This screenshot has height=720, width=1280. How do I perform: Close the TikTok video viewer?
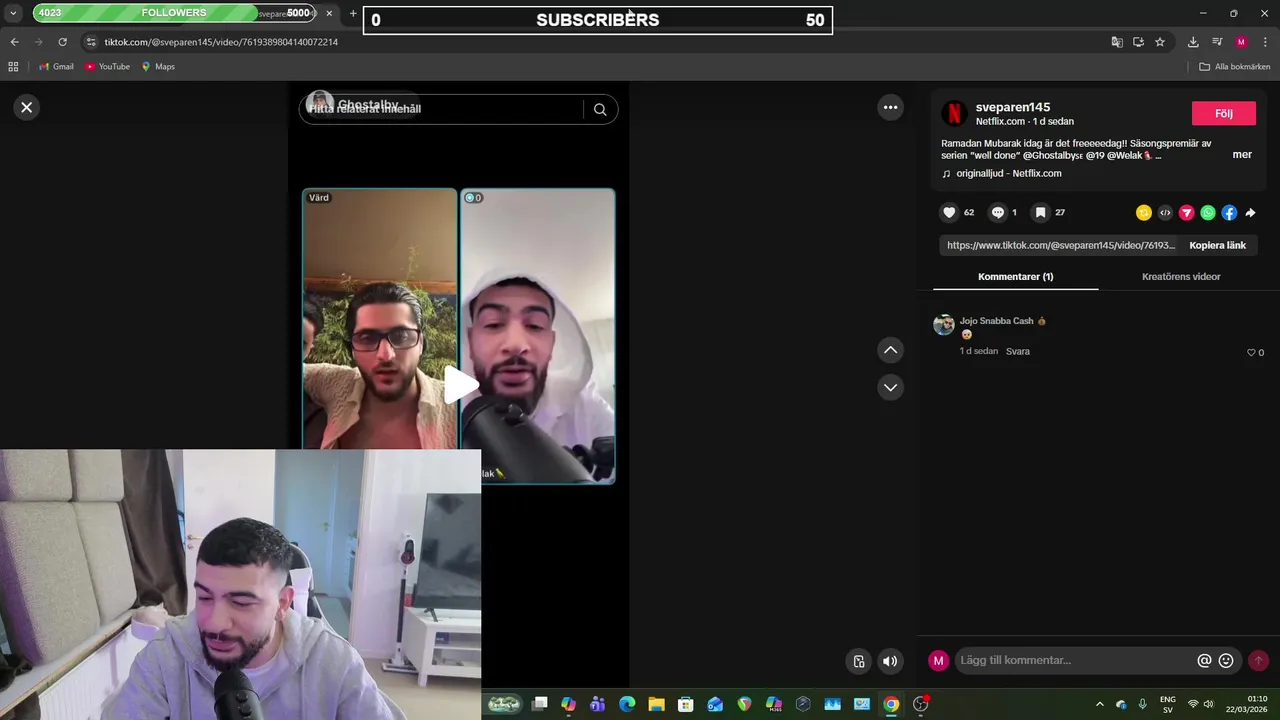point(27,107)
